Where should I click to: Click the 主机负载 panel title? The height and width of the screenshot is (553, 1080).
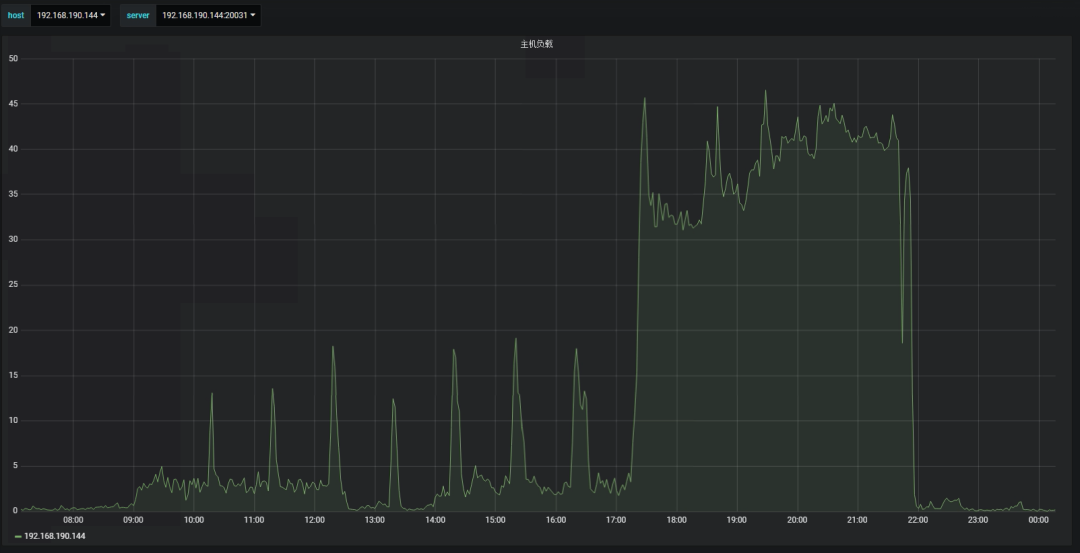pyautogui.click(x=536, y=44)
